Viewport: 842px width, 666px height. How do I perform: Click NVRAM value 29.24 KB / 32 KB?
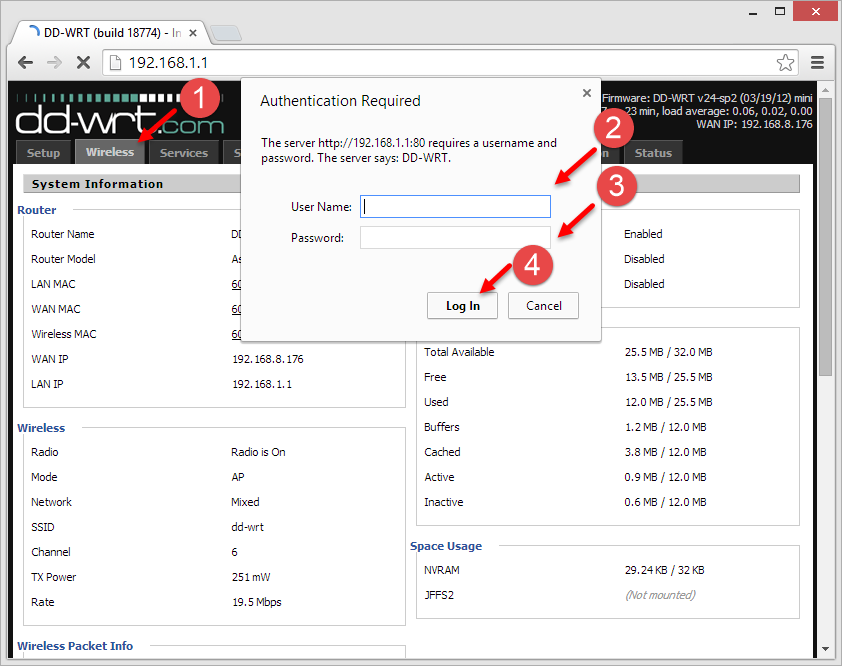(x=664, y=570)
